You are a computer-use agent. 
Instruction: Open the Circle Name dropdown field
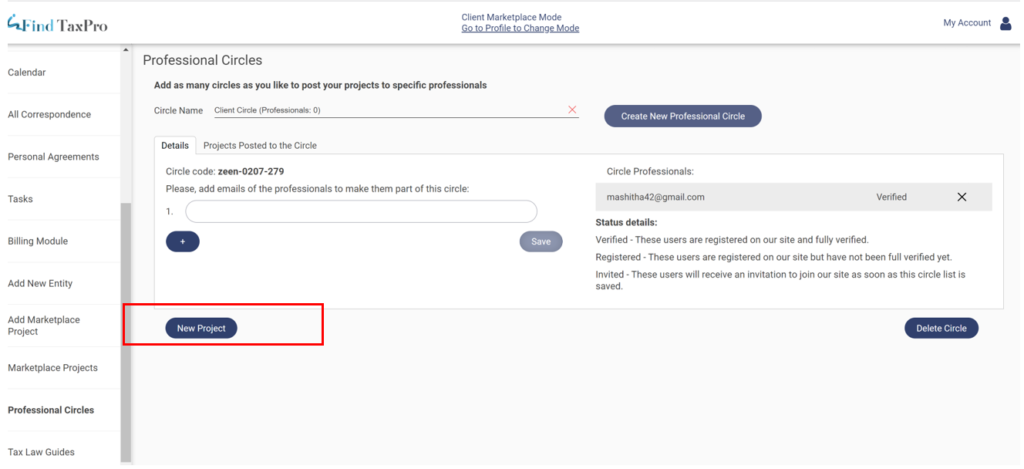390,110
